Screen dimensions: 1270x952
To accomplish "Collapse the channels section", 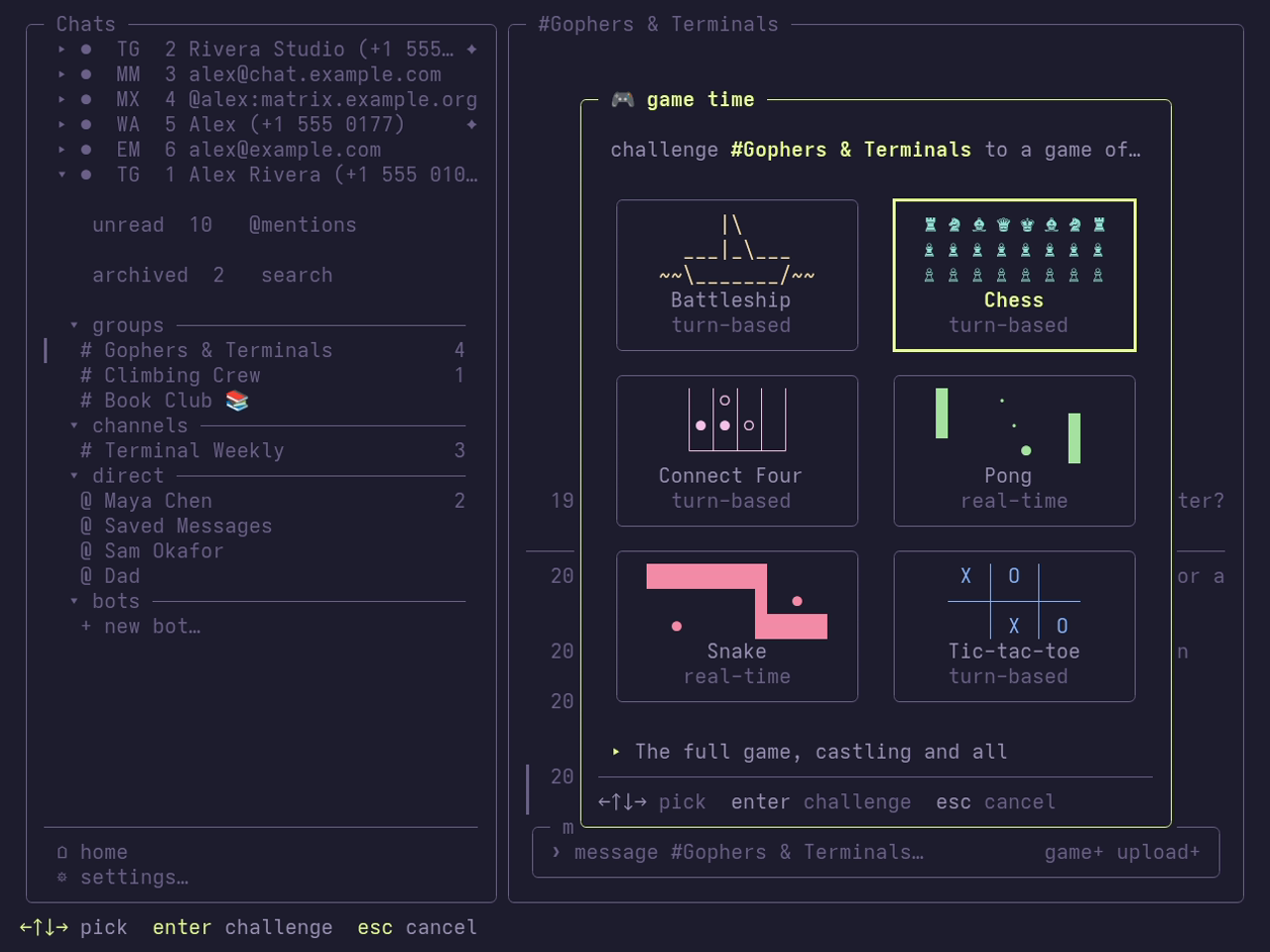I will tap(74, 425).
